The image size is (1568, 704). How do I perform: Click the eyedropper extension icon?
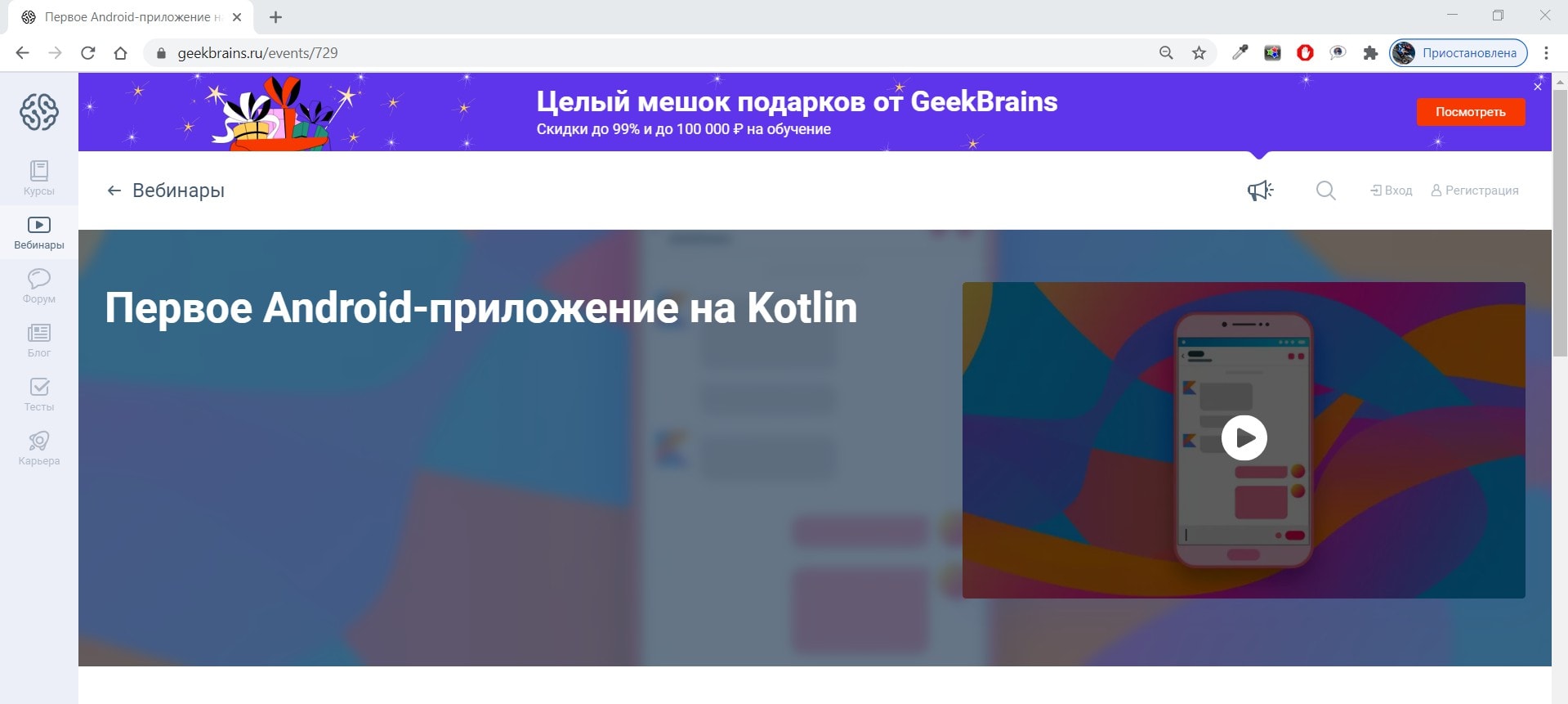pos(1240,53)
